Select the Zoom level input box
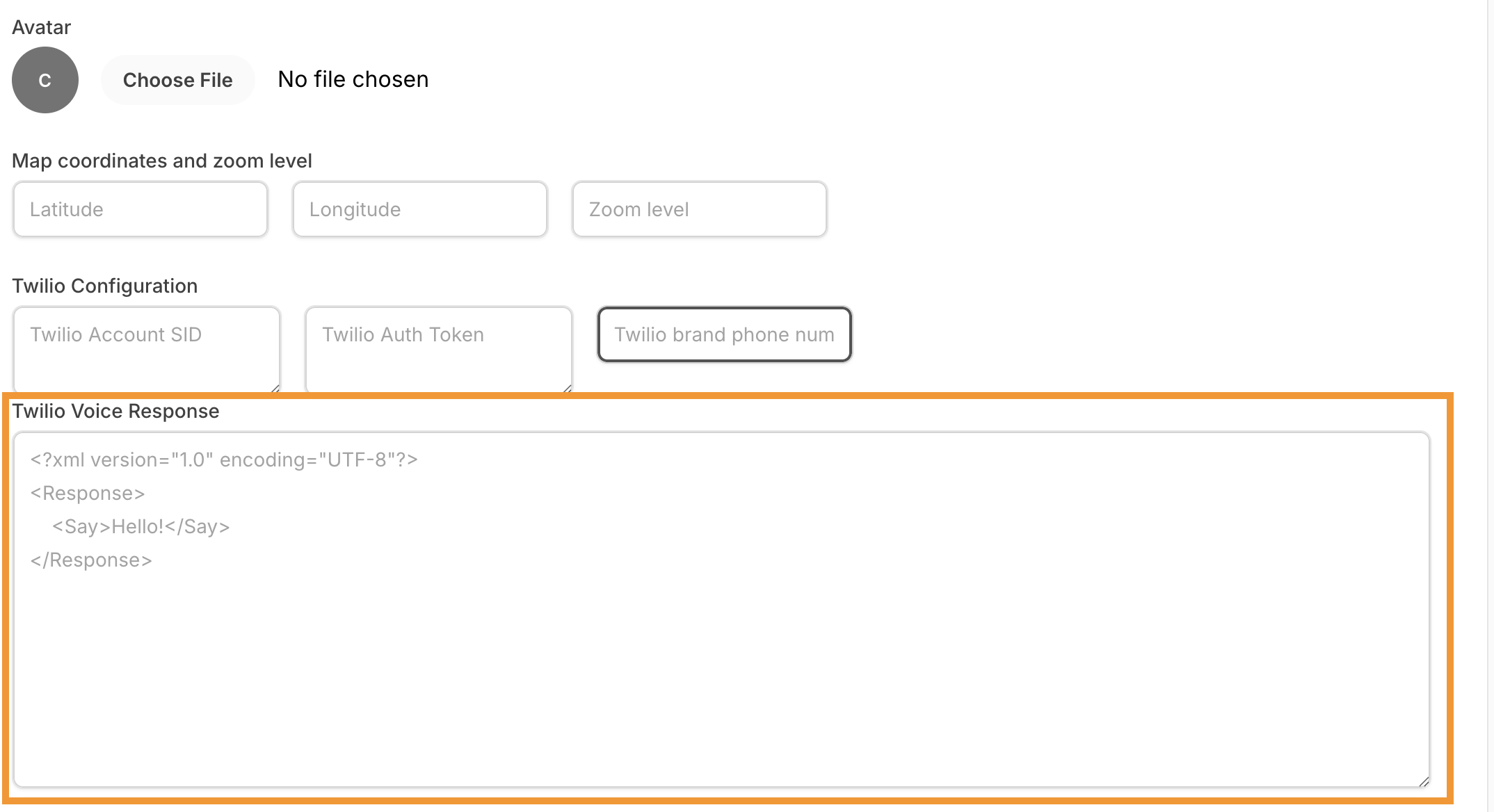Image resolution: width=1494 pixels, height=812 pixels. [x=700, y=209]
